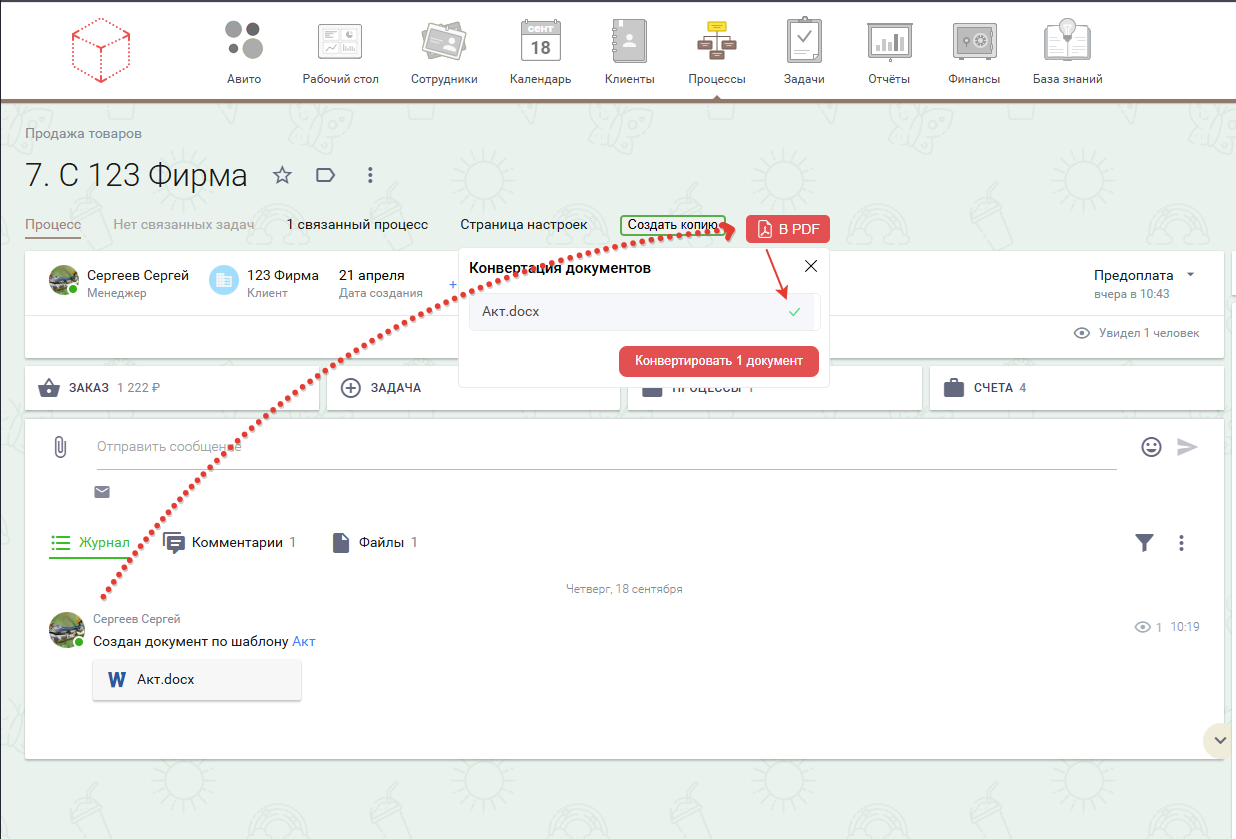Click the Отправить сообщение input field
This screenshot has height=839, width=1236.
pos(600,447)
